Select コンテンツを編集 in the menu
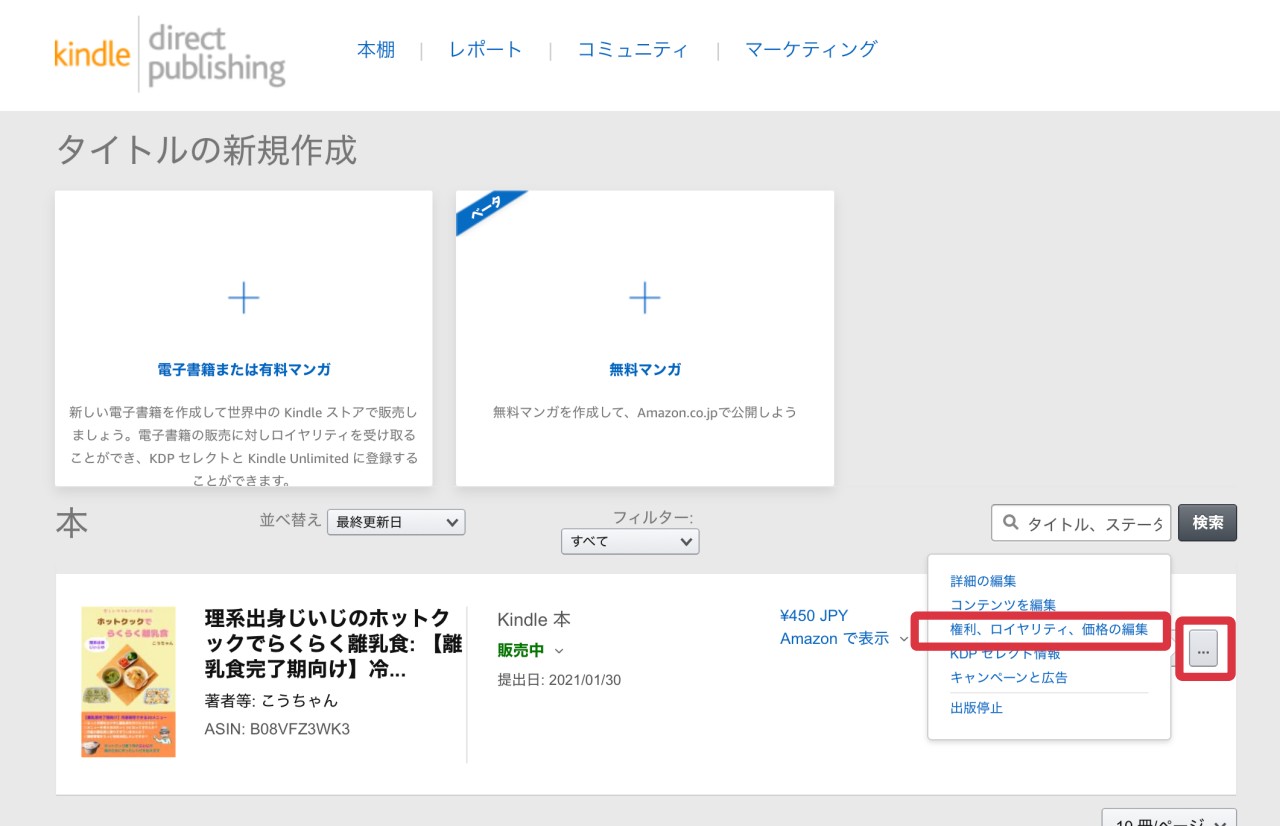 tap(1003, 605)
